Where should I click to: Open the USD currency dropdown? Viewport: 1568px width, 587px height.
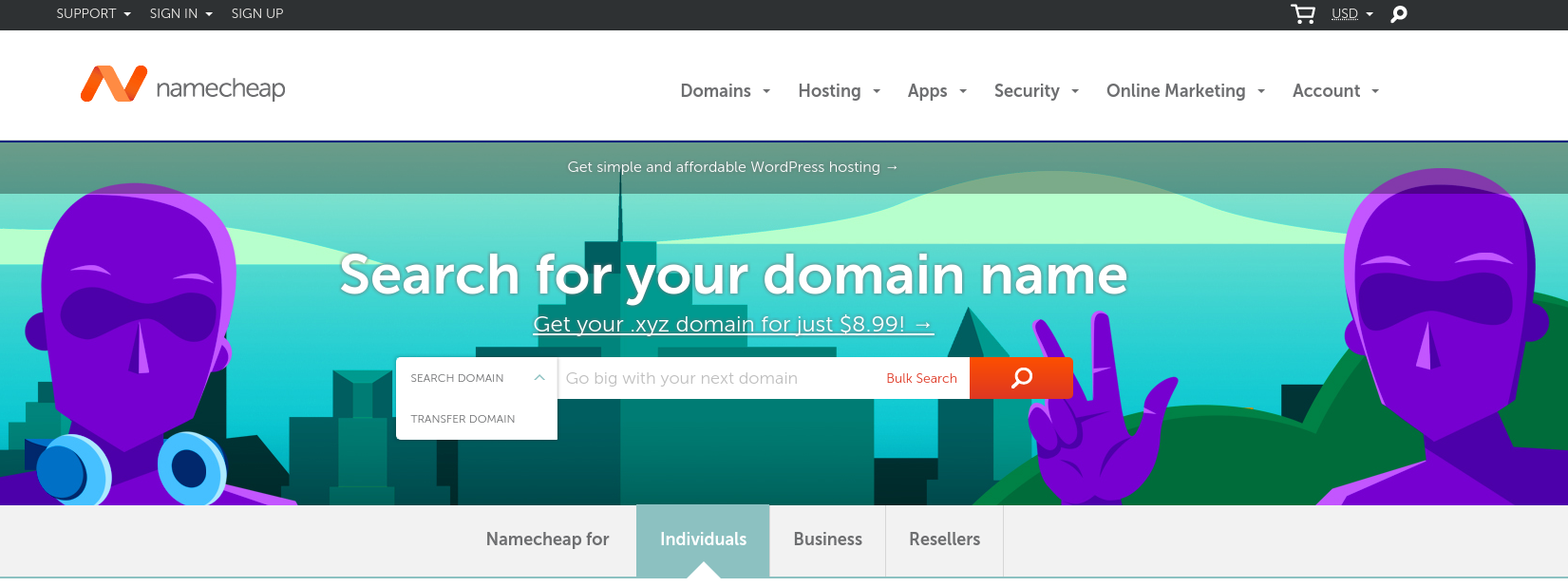tap(1352, 13)
